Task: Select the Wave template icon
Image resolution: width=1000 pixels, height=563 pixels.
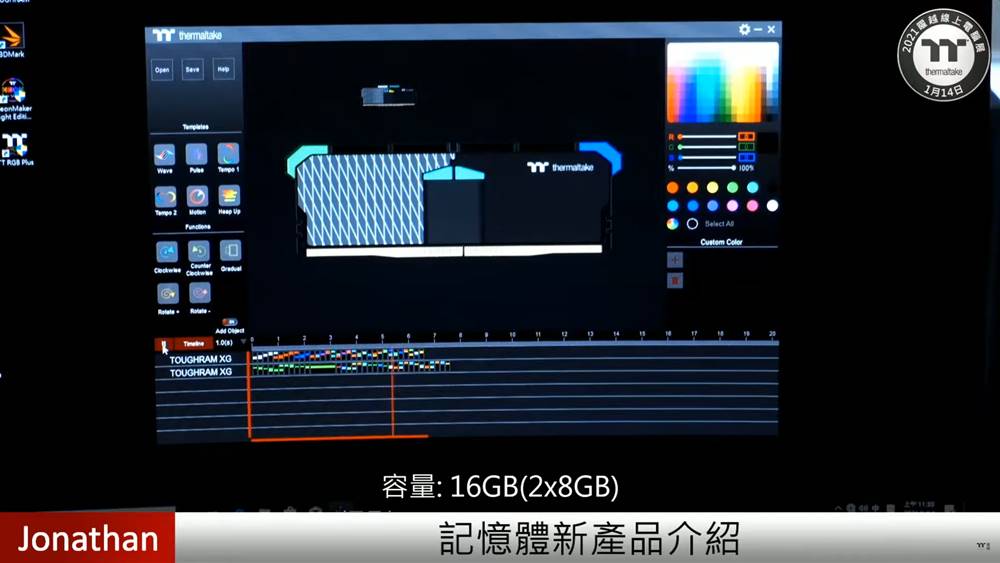Action: [x=165, y=155]
